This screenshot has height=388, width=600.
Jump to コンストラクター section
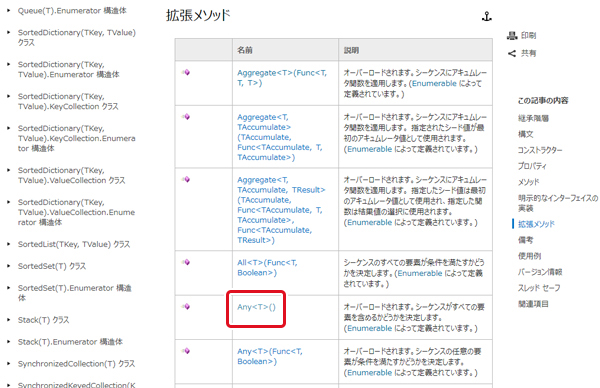(x=540, y=150)
